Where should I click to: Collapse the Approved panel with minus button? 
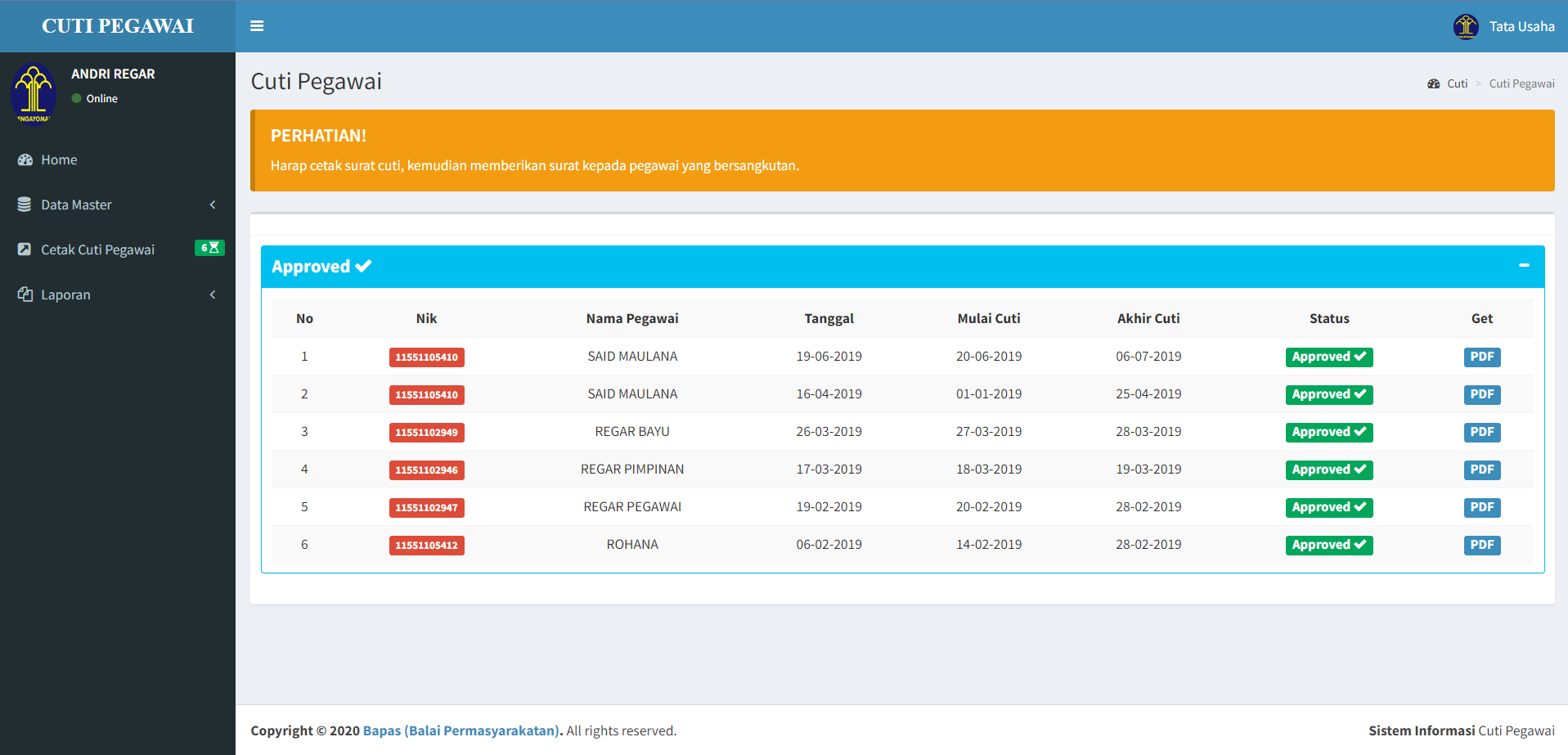(1524, 265)
